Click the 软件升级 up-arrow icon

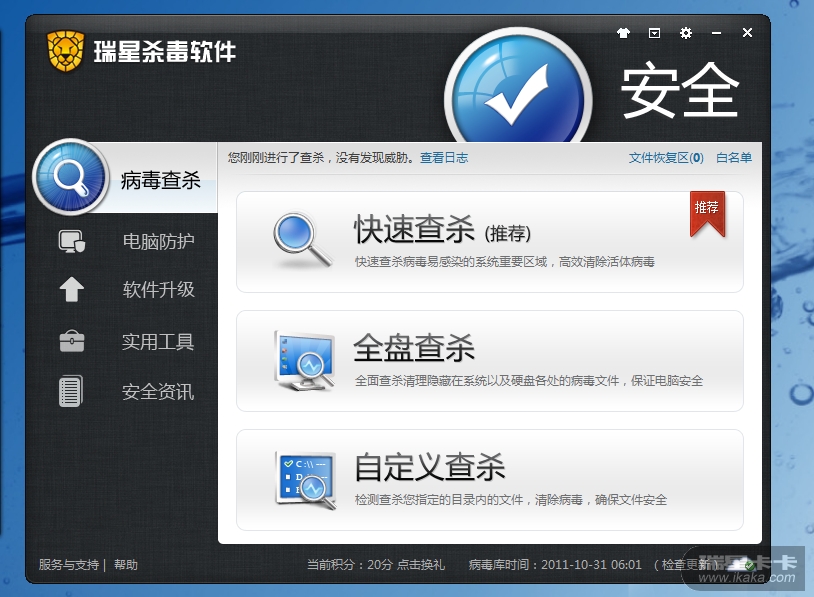pyautogui.click(x=72, y=289)
